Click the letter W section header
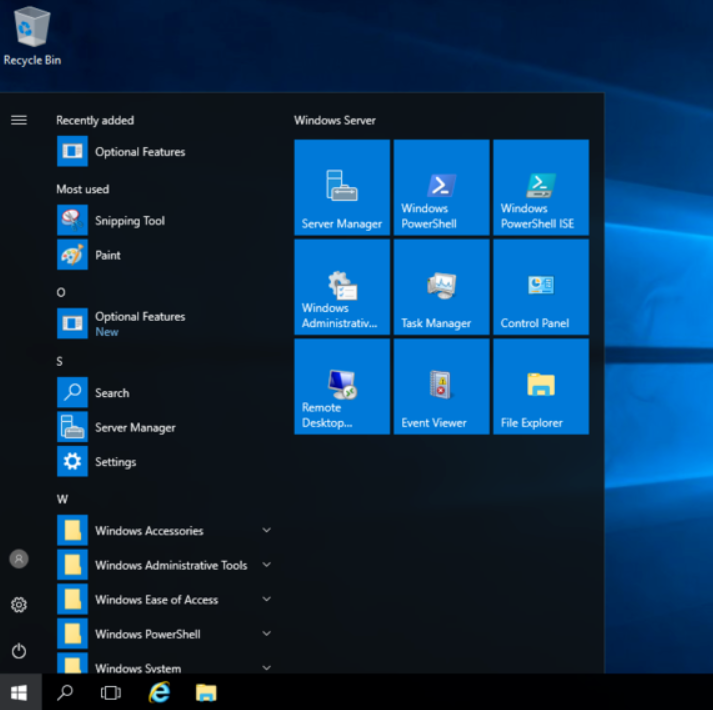This screenshot has height=710, width=713. coord(62,499)
